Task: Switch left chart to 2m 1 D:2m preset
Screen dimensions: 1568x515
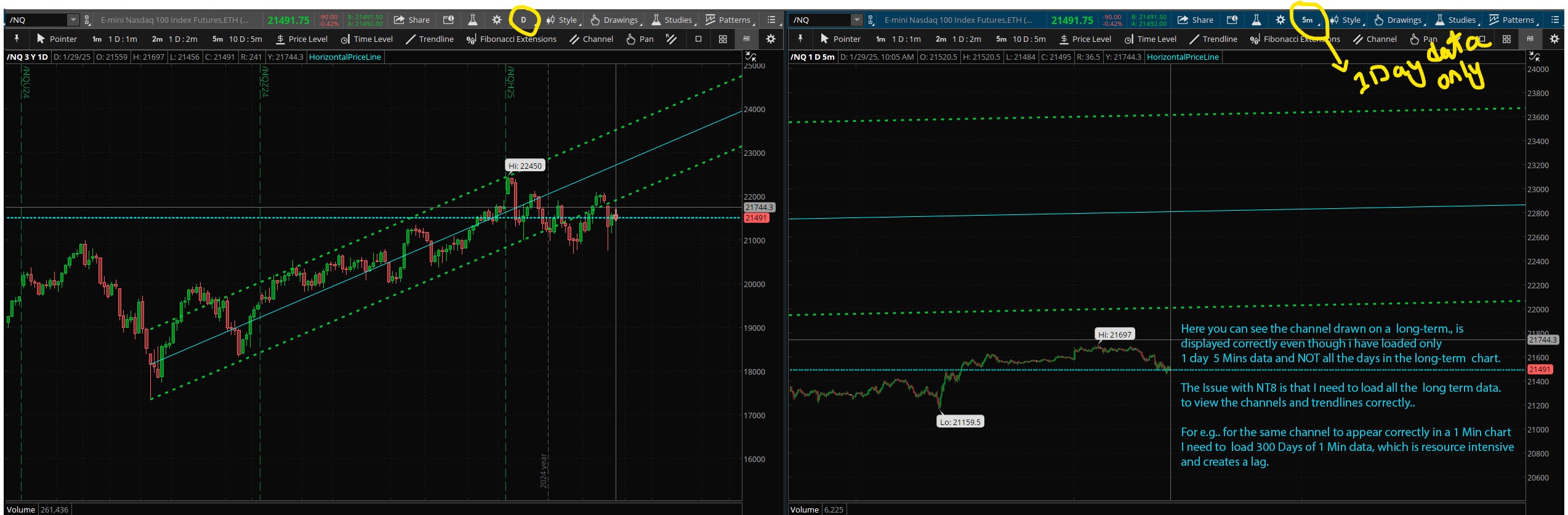Action: point(175,39)
